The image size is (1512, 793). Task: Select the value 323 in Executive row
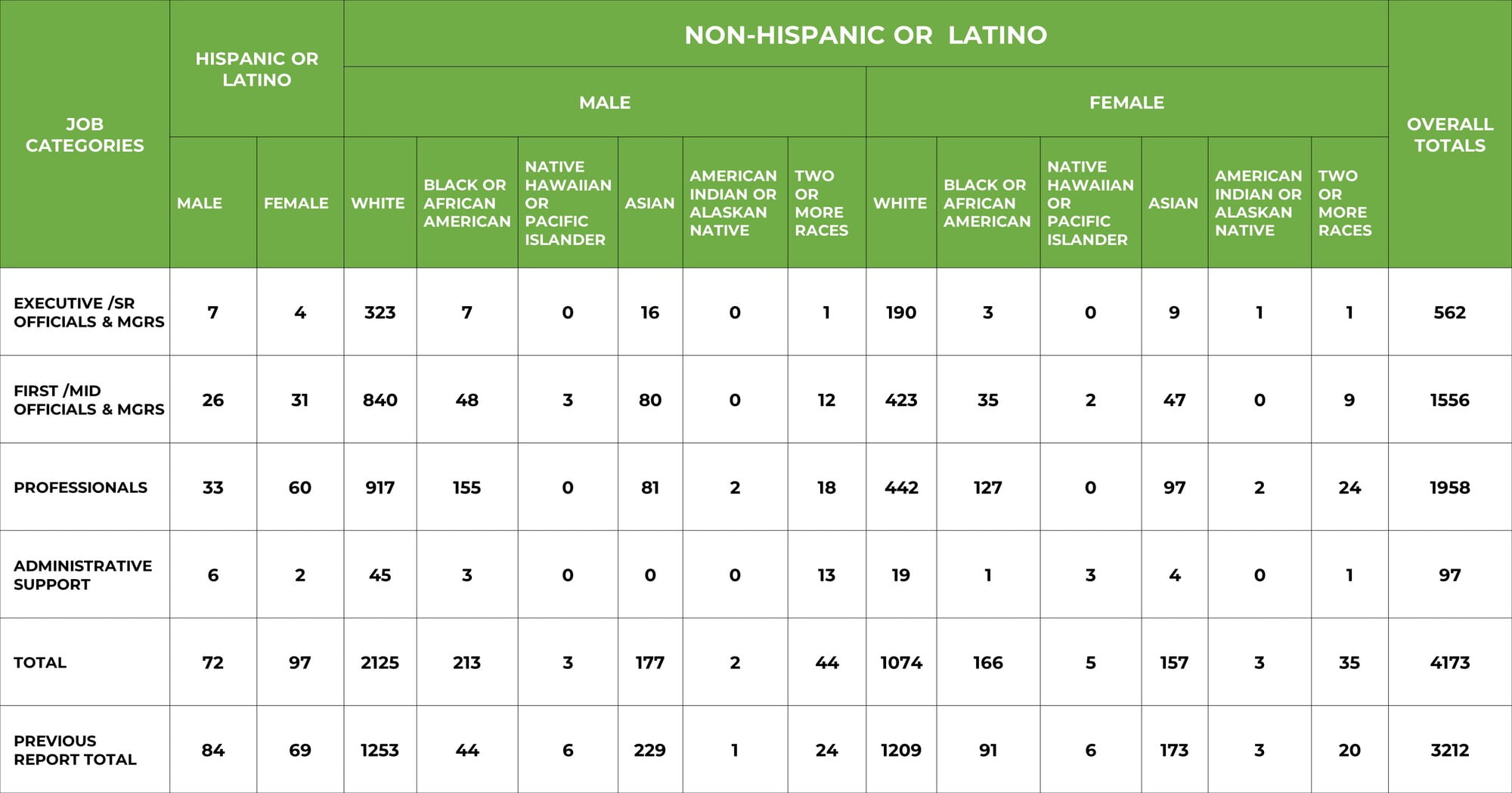coord(380,312)
